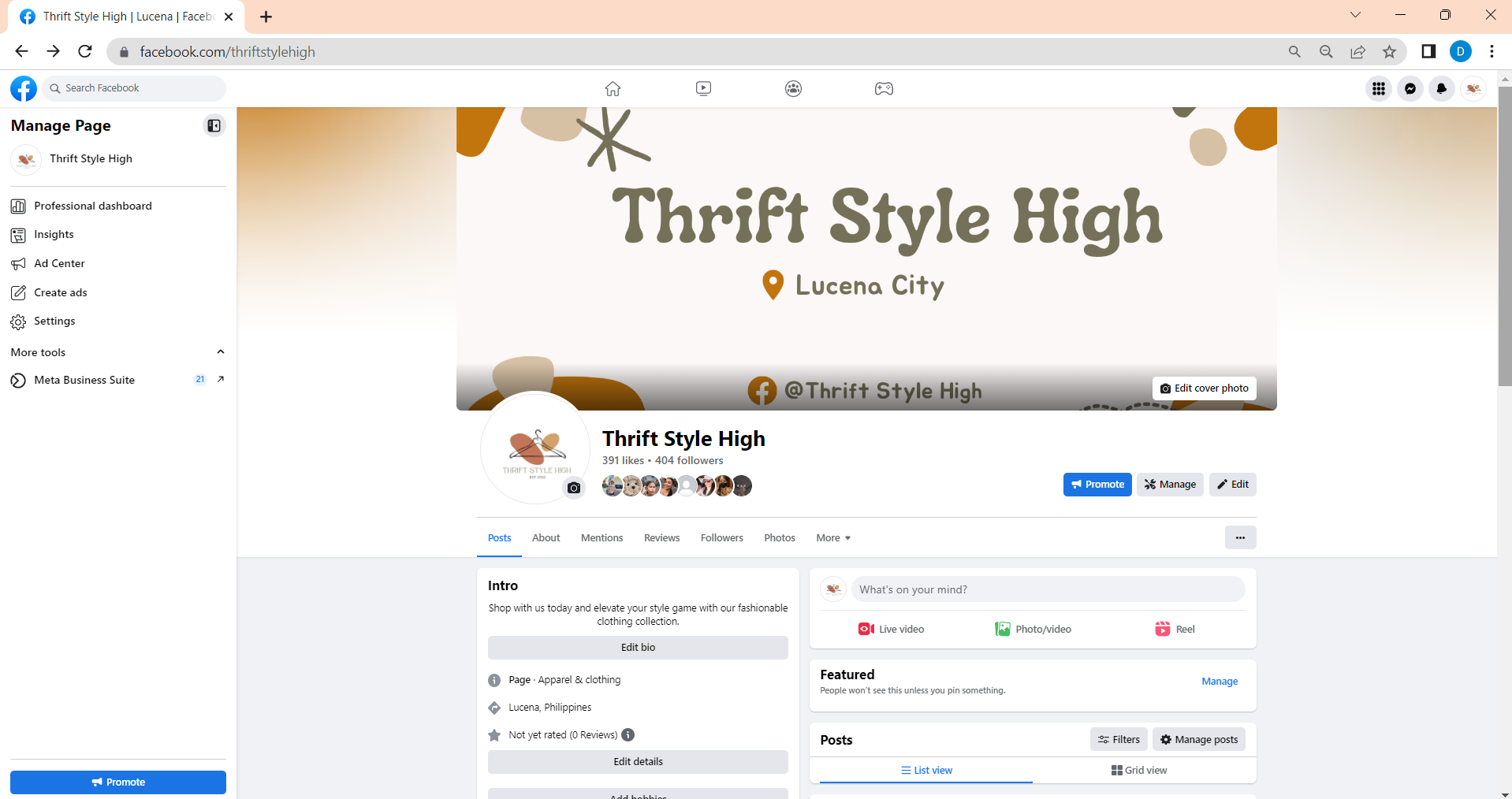
Task: Open the Groups icon in top nav
Action: point(793,88)
